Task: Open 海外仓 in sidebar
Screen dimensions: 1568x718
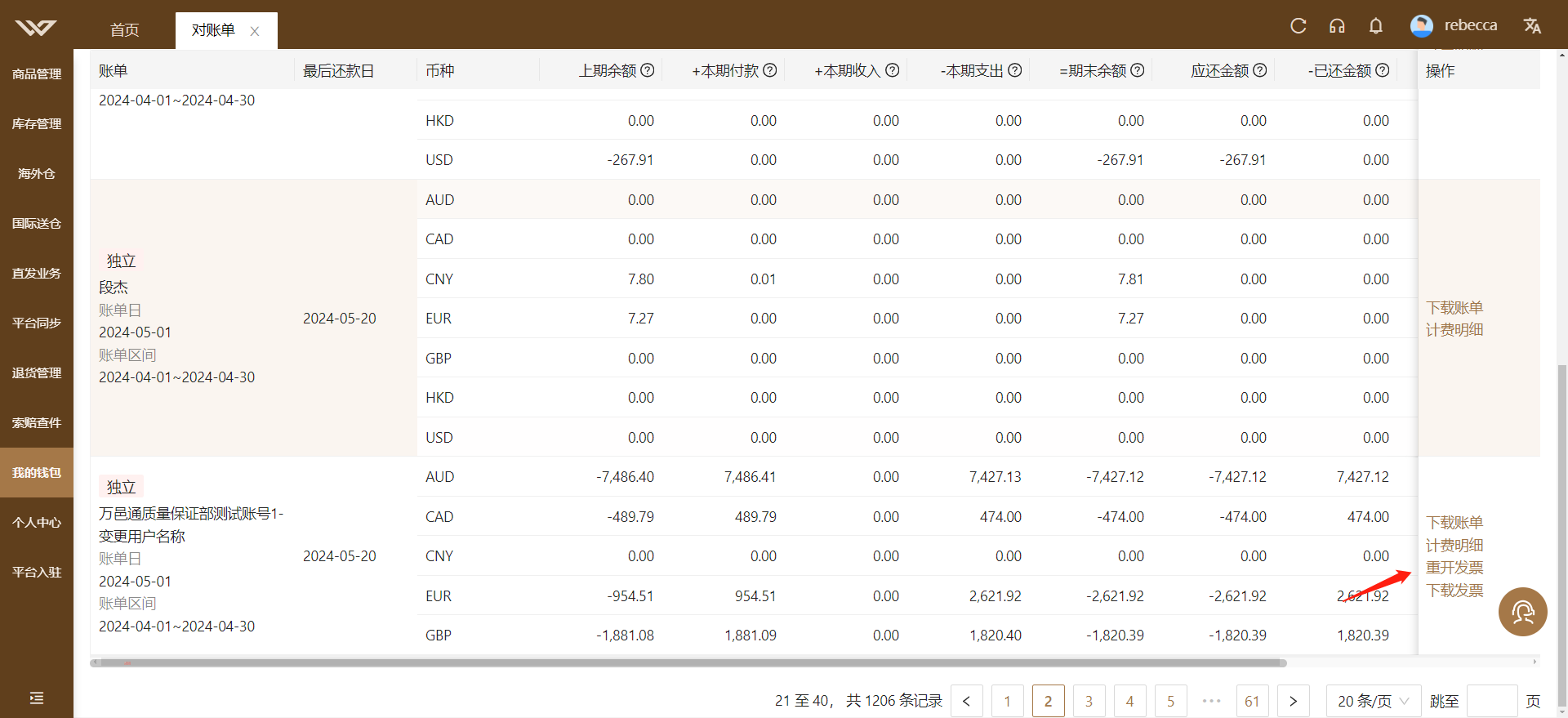Action: (37, 174)
